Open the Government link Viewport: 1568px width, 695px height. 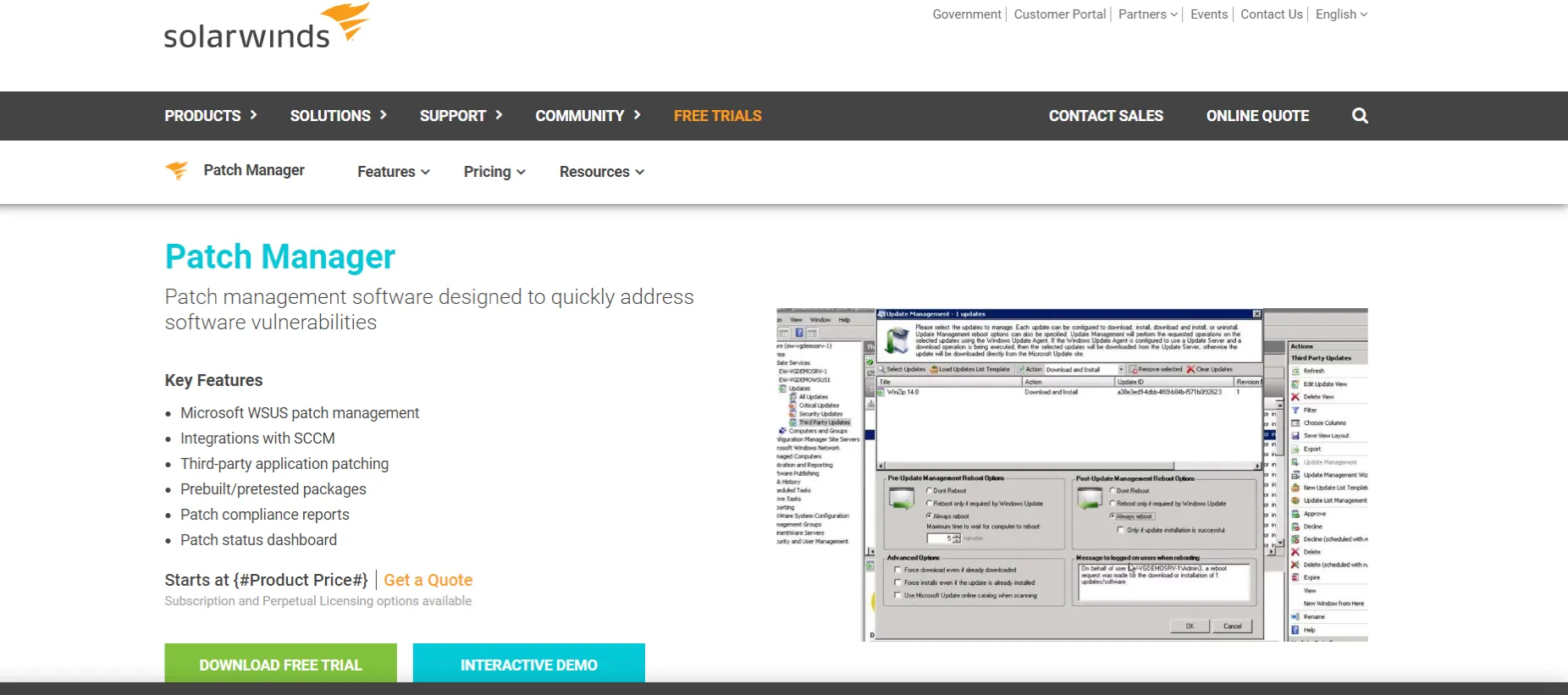point(967,14)
